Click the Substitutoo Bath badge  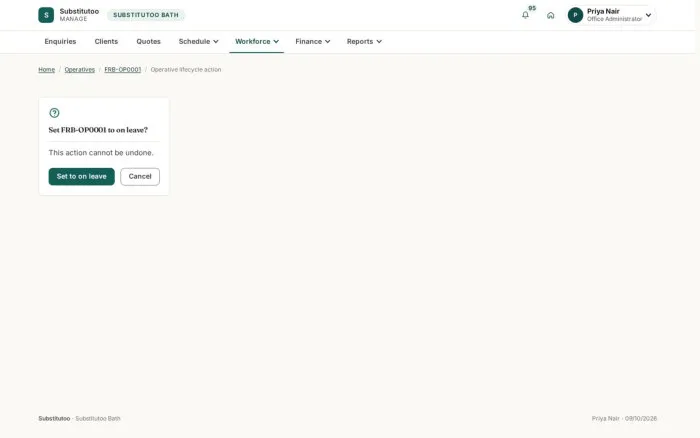[146, 15]
